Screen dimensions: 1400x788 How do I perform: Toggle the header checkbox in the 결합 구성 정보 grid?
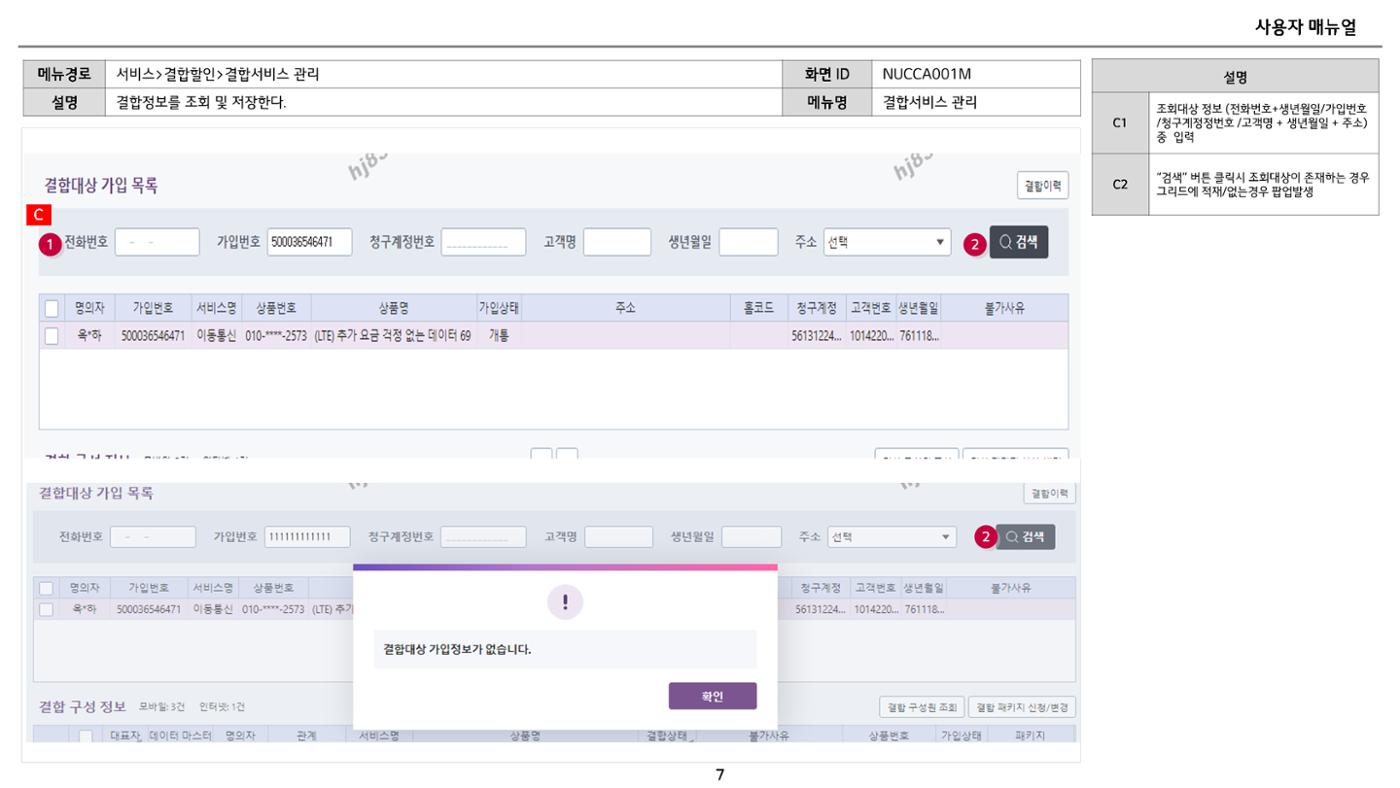(86, 736)
